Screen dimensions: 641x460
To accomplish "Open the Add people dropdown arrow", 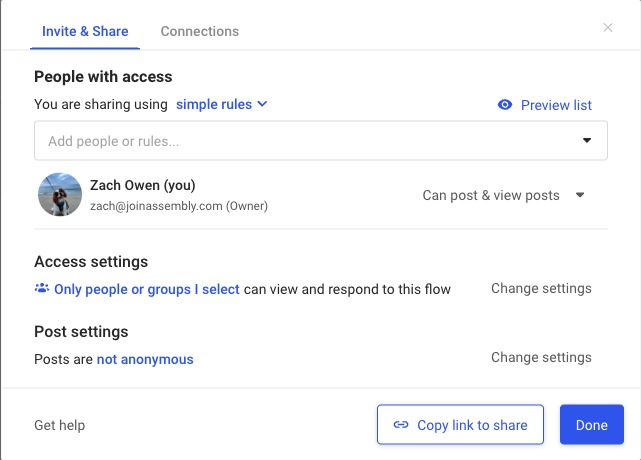I will [587, 141].
